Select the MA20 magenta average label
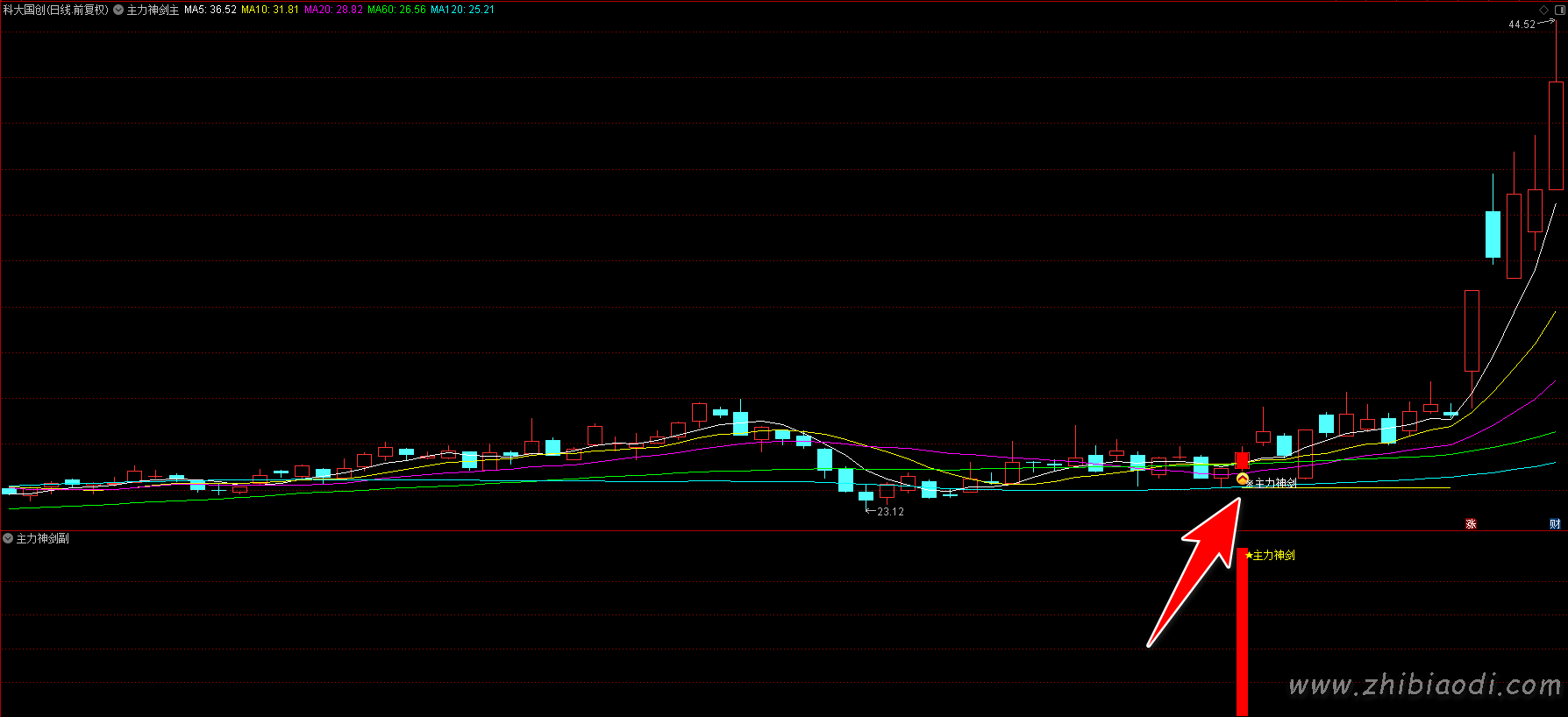 (333, 10)
